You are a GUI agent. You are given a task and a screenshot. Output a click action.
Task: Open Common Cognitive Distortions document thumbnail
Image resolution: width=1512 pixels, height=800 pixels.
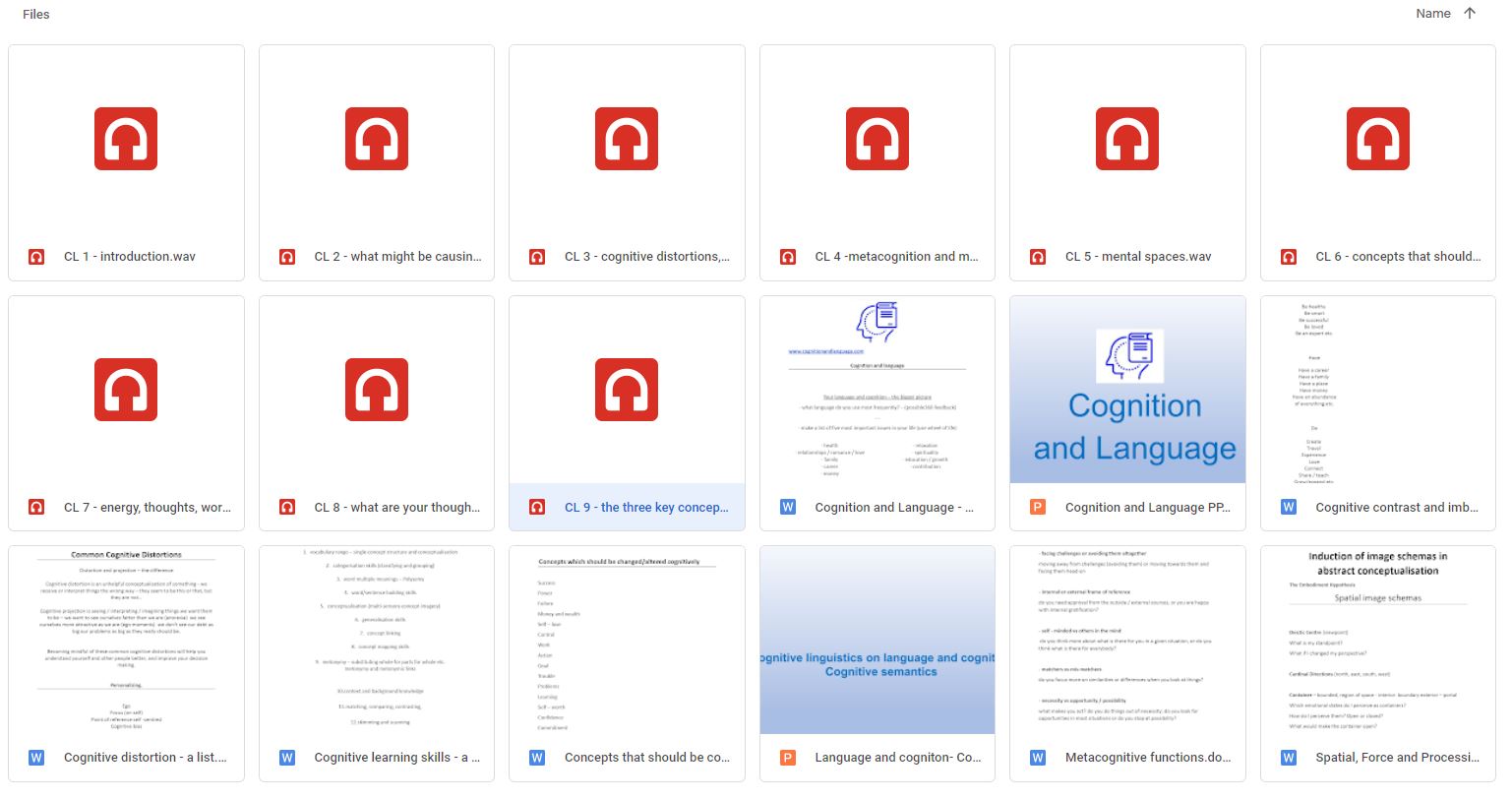[126, 641]
